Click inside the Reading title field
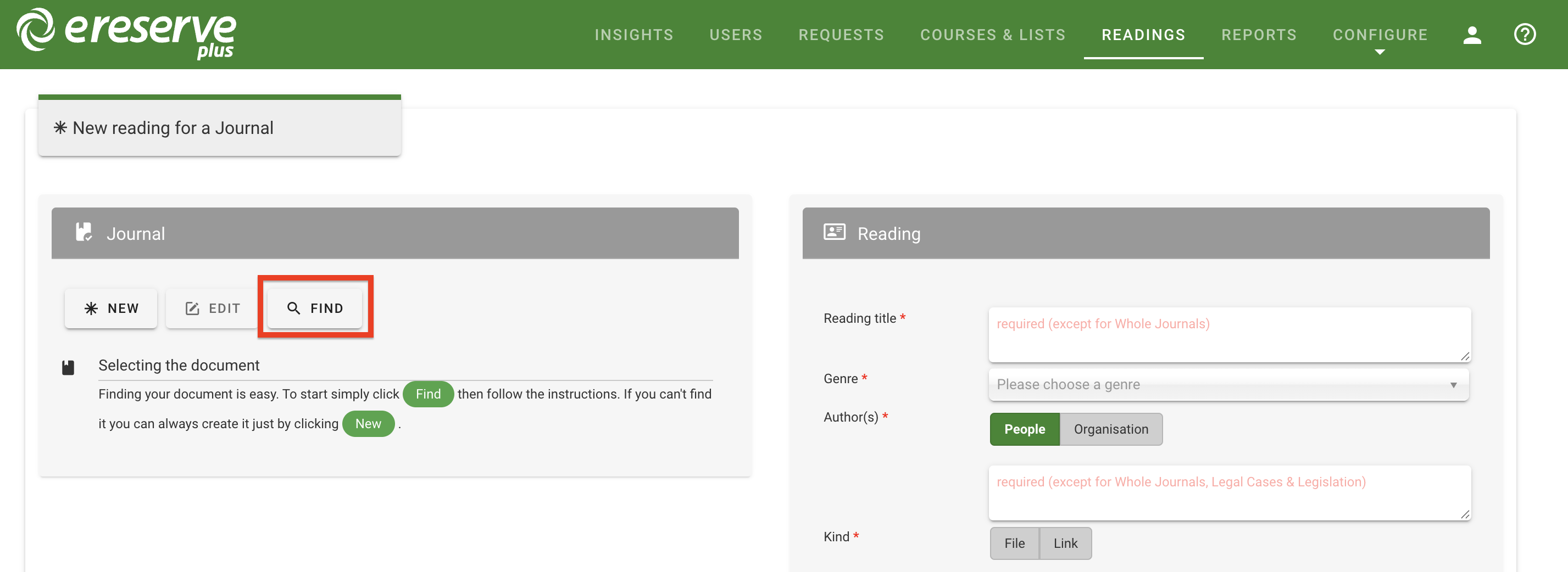Image resolution: width=1568 pixels, height=572 pixels. [1229, 334]
